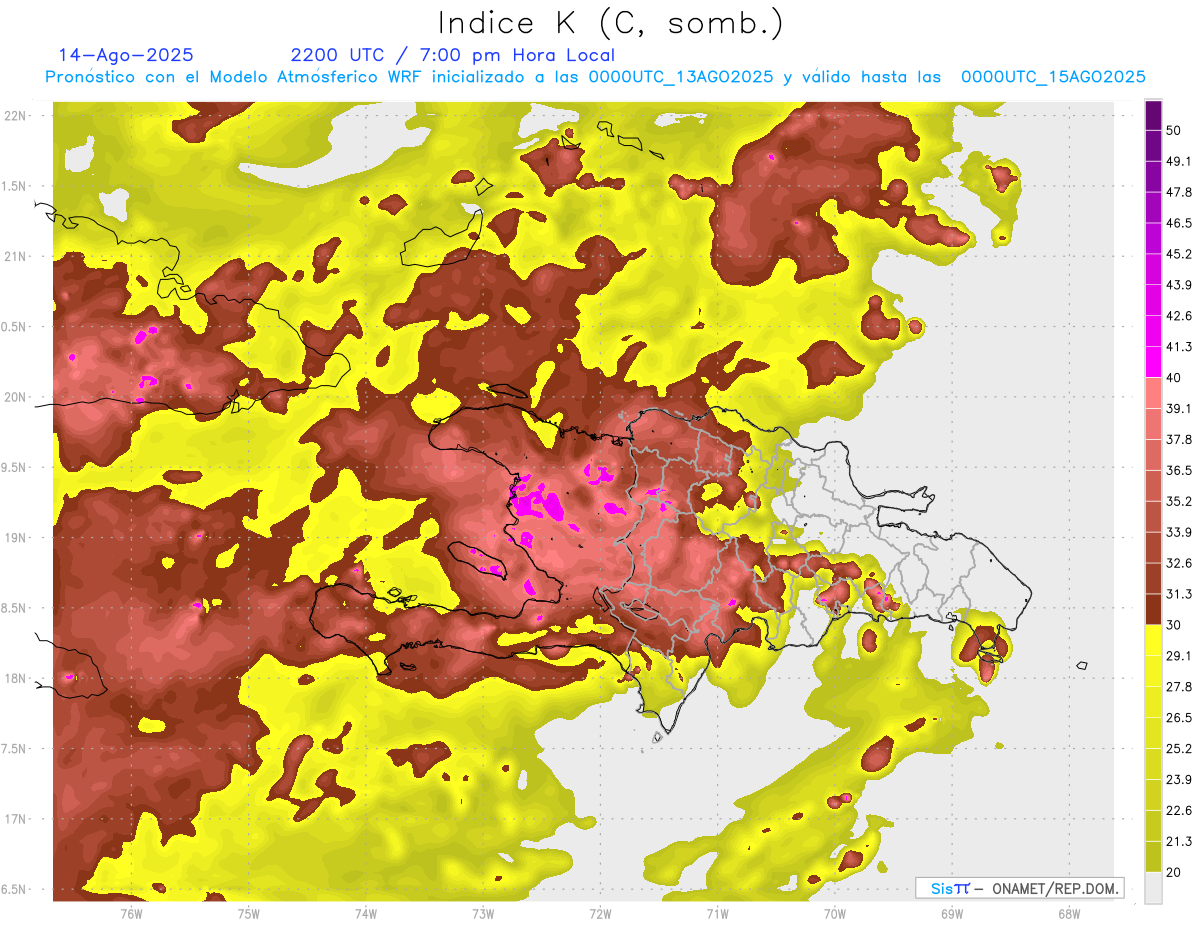Click the colorbar value "49.1"
The image size is (1200, 927).
[x=1178, y=160]
